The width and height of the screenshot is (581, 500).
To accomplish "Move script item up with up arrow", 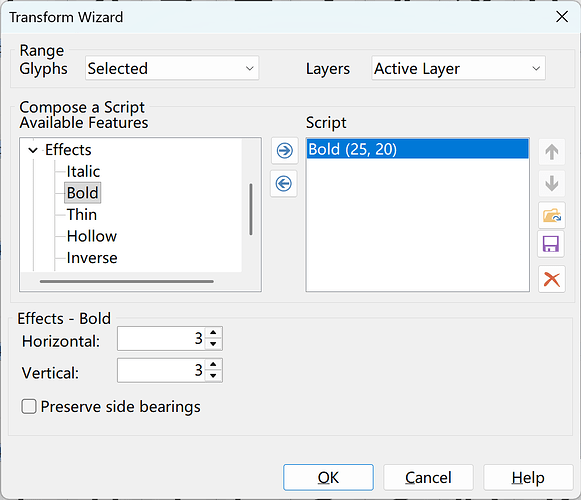I will 552,152.
